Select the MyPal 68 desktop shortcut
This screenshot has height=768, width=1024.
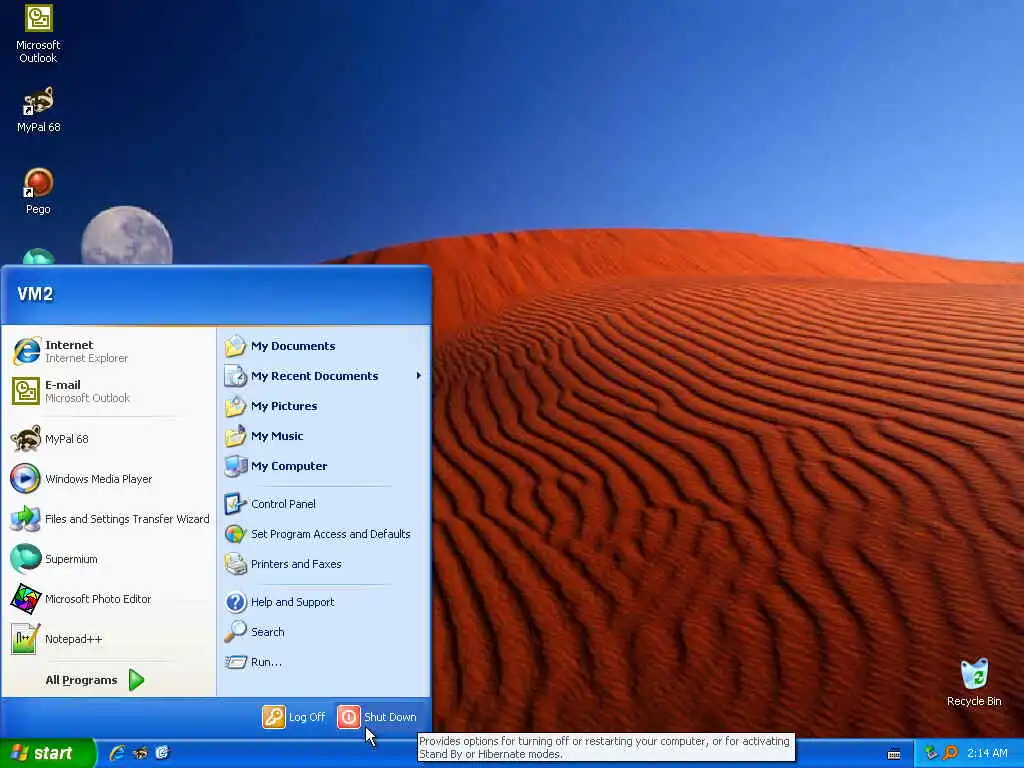pyautogui.click(x=39, y=109)
